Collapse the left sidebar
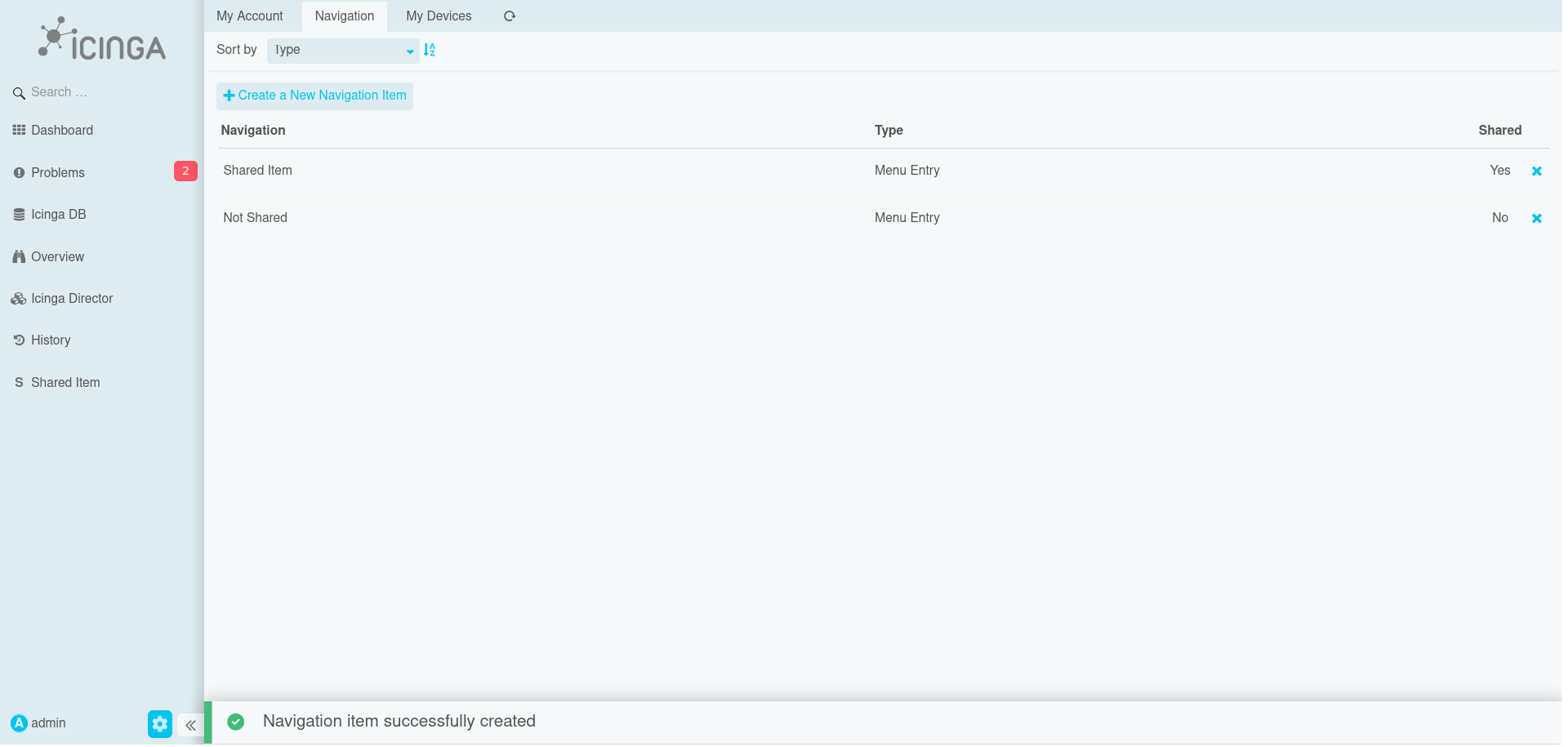Screen dimensions: 1568x747 point(190,724)
